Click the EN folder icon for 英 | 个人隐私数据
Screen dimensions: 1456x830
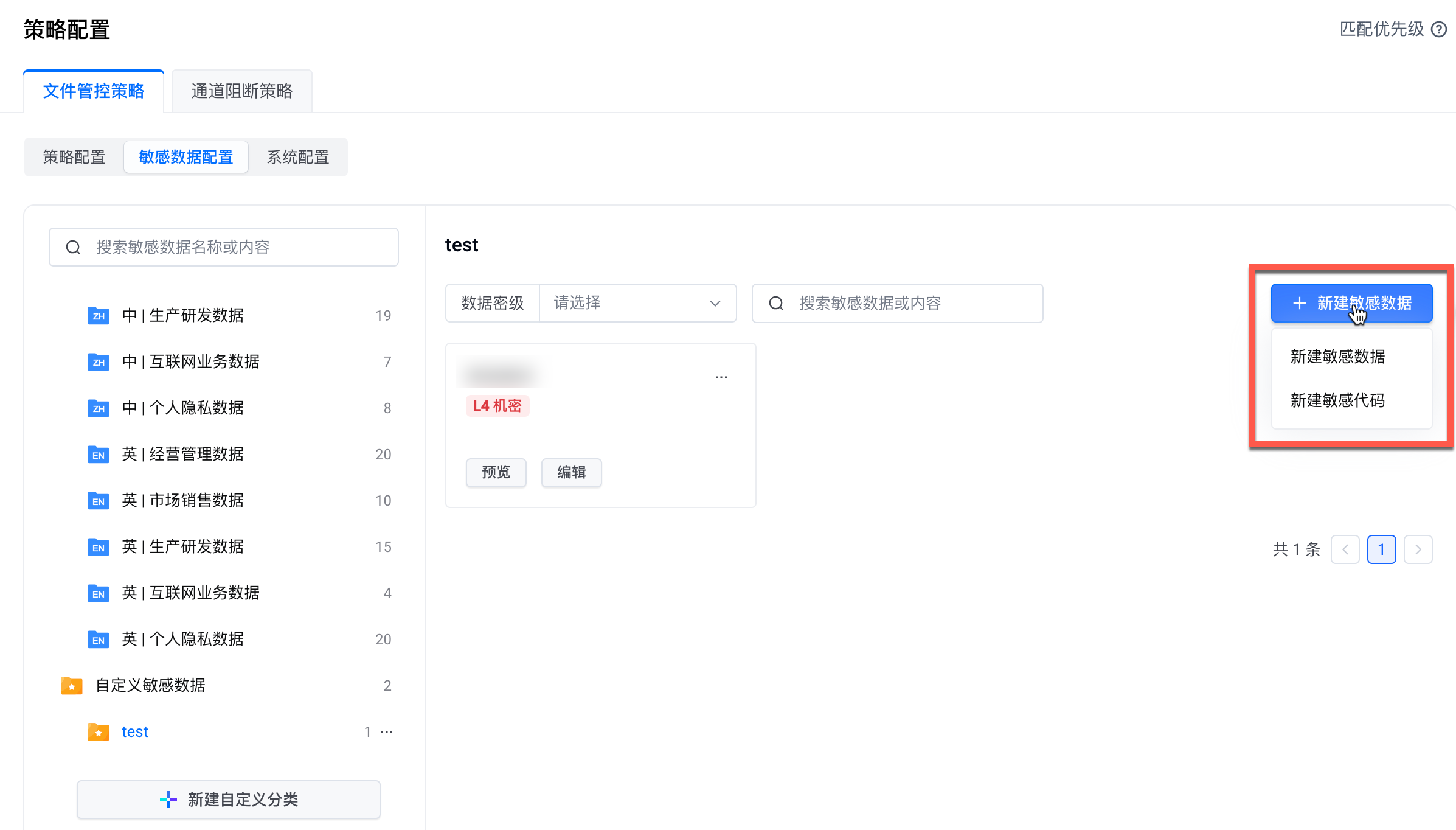[x=99, y=639]
